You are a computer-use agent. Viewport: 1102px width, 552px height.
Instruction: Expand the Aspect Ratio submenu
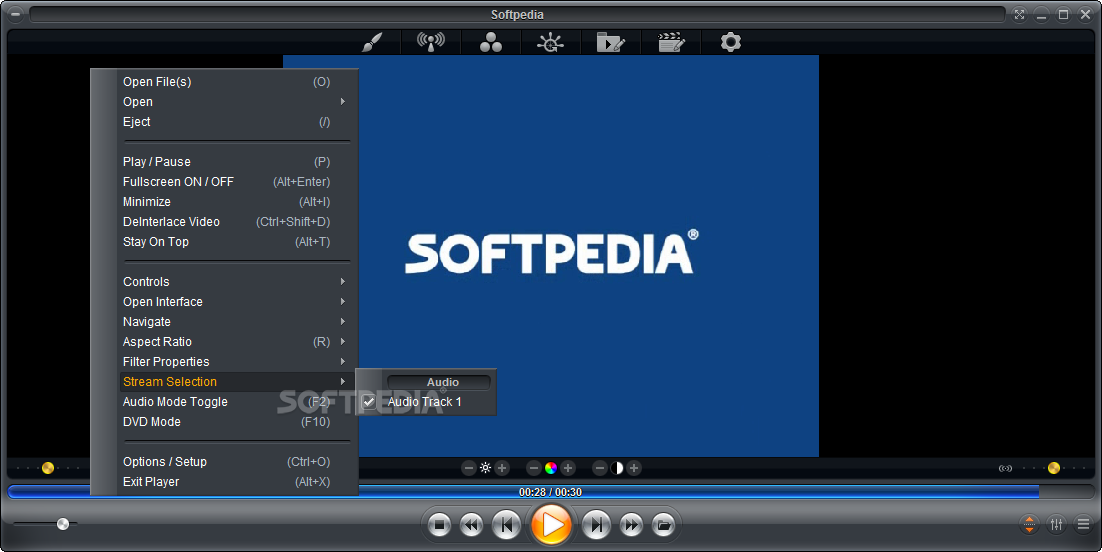click(x=234, y=342)
